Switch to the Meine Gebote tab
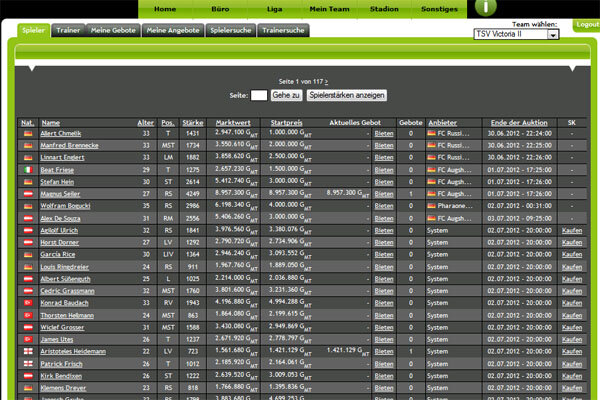 point(113,30)
